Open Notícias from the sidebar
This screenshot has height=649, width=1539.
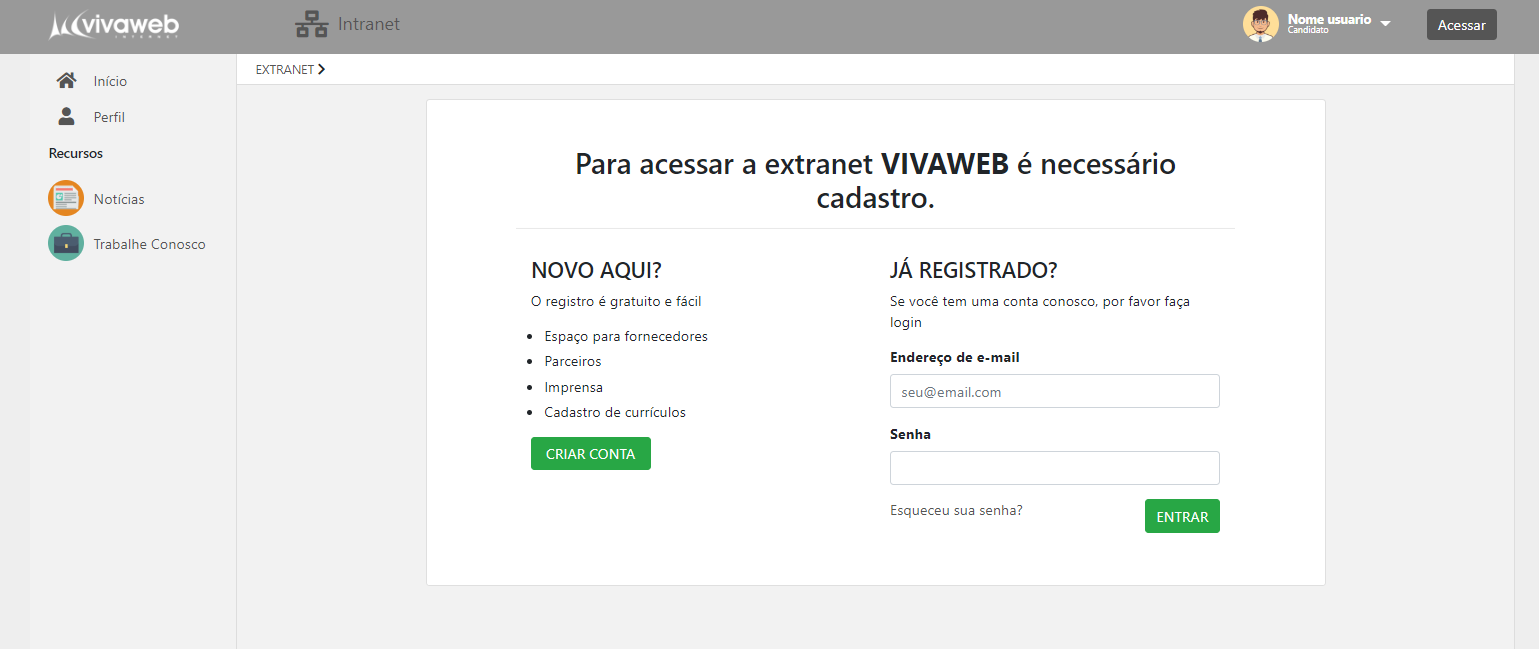pos(119,199)
